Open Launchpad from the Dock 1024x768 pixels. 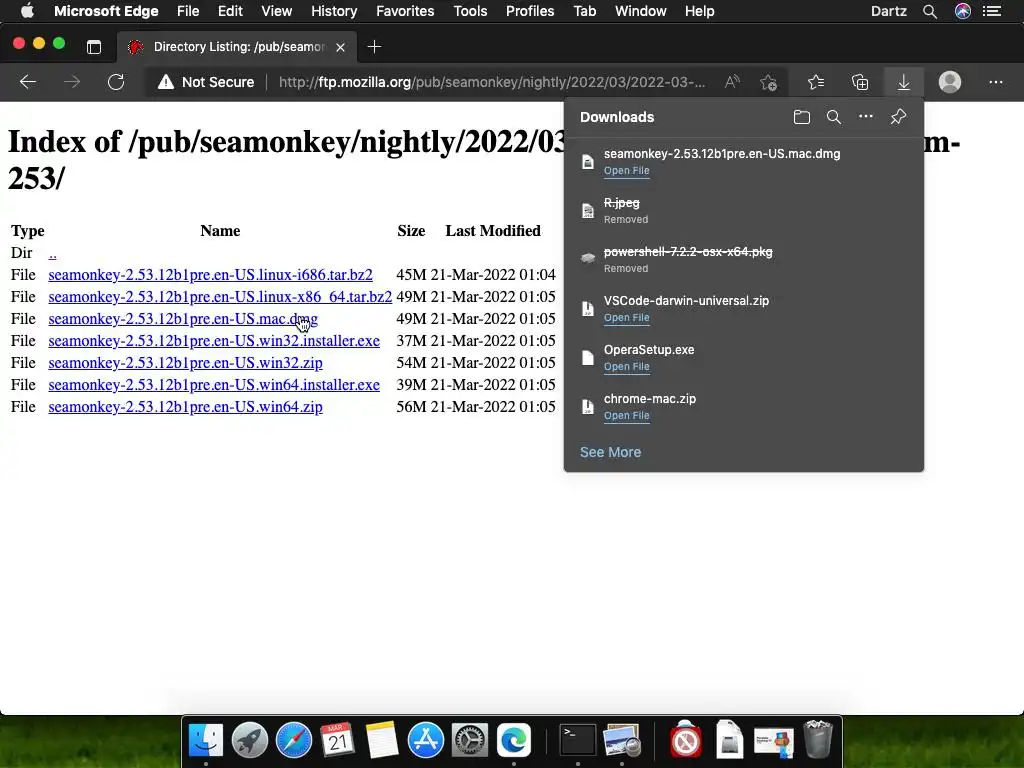[249, 740]
